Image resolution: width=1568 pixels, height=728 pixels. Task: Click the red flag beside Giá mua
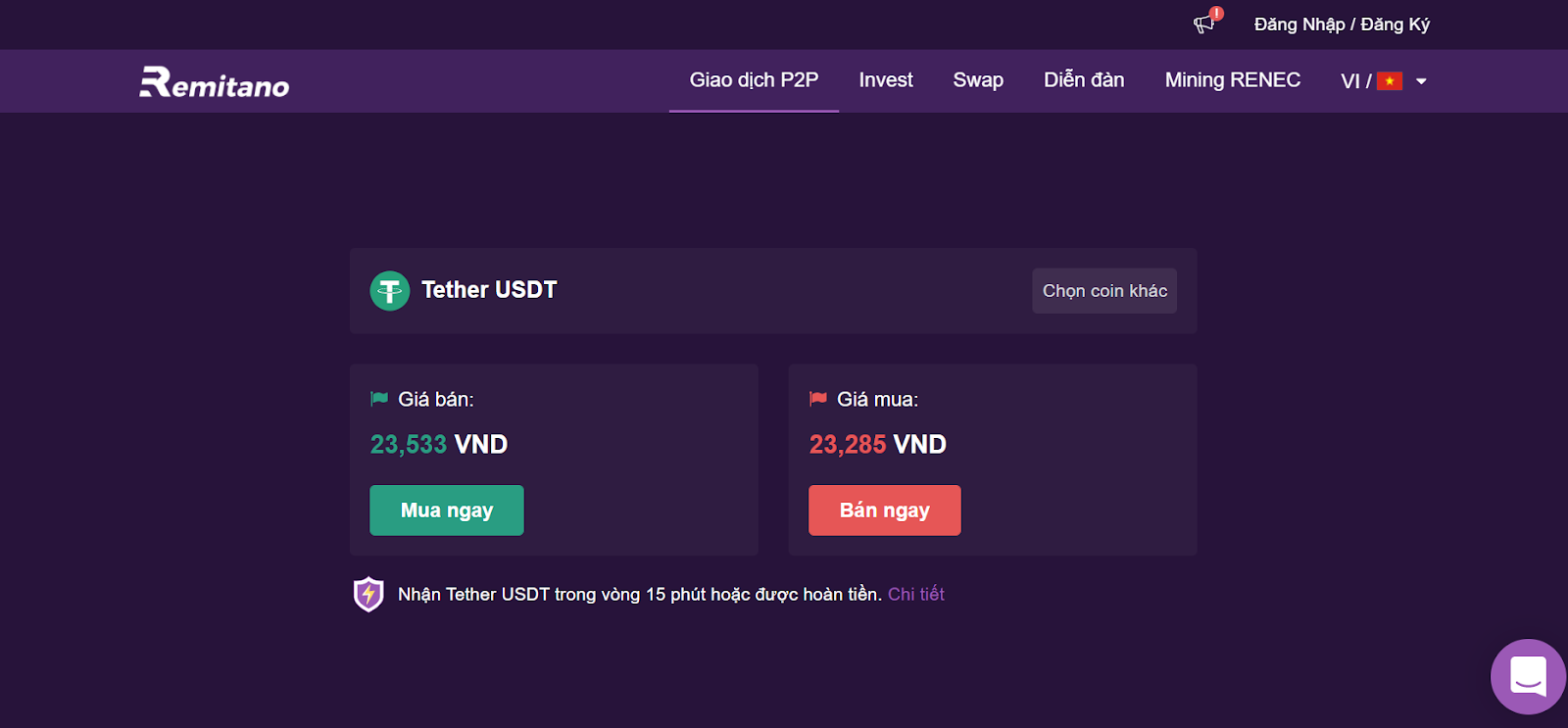(x=818, y=399)
